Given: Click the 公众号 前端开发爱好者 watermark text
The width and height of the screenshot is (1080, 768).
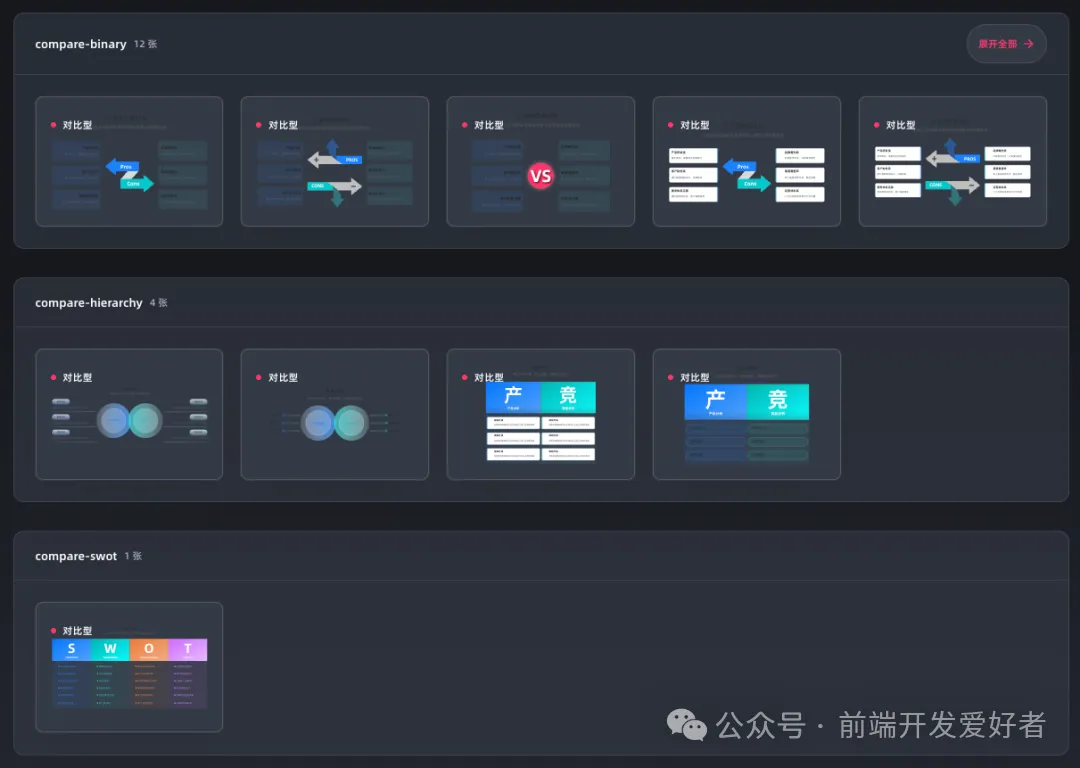Looking at the screenshot, I should tap(881, 725).
